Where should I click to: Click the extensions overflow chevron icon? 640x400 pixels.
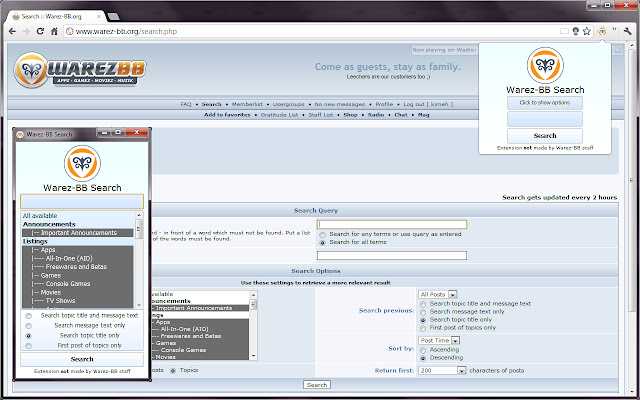pos(614,31)
